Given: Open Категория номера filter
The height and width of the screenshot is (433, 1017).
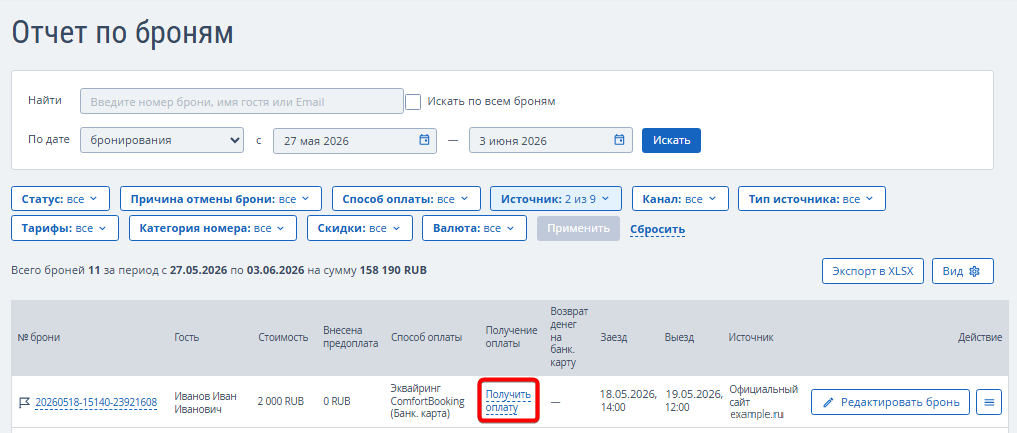Looking at the screenshot, I should point(213,228).
